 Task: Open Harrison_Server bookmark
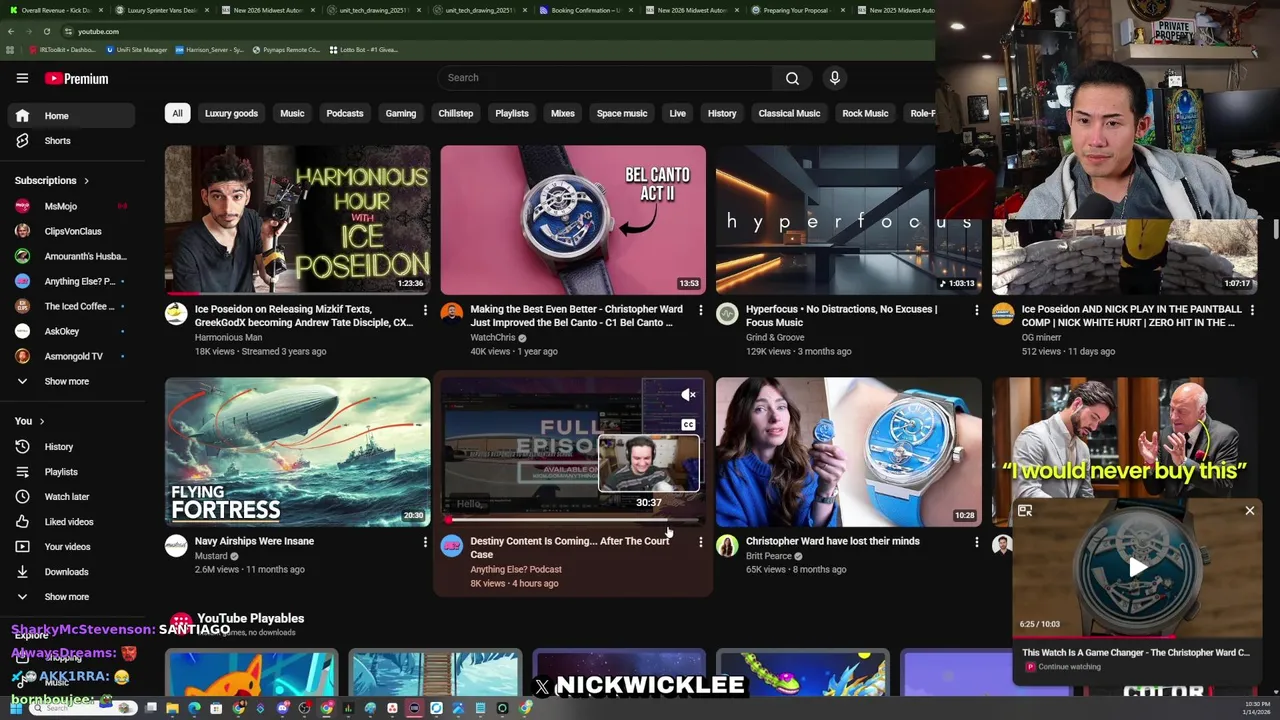click(210, 49)
